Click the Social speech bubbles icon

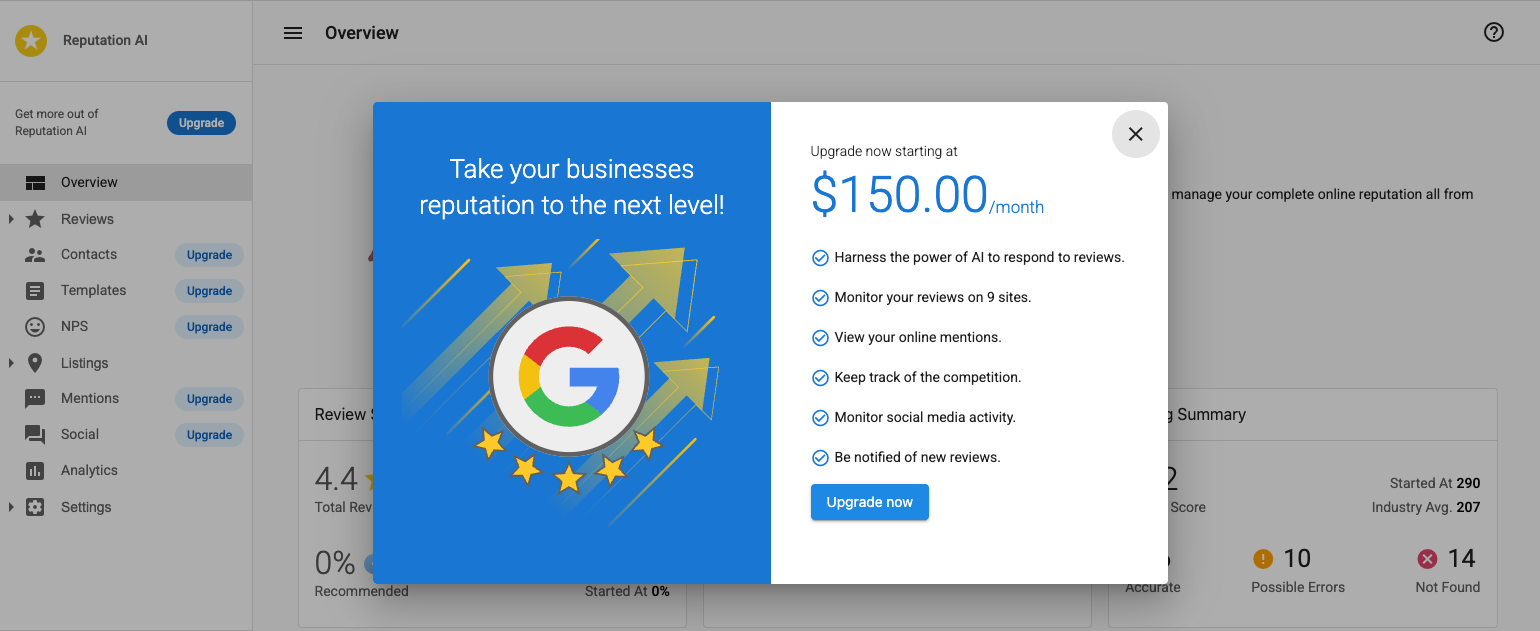35,435
